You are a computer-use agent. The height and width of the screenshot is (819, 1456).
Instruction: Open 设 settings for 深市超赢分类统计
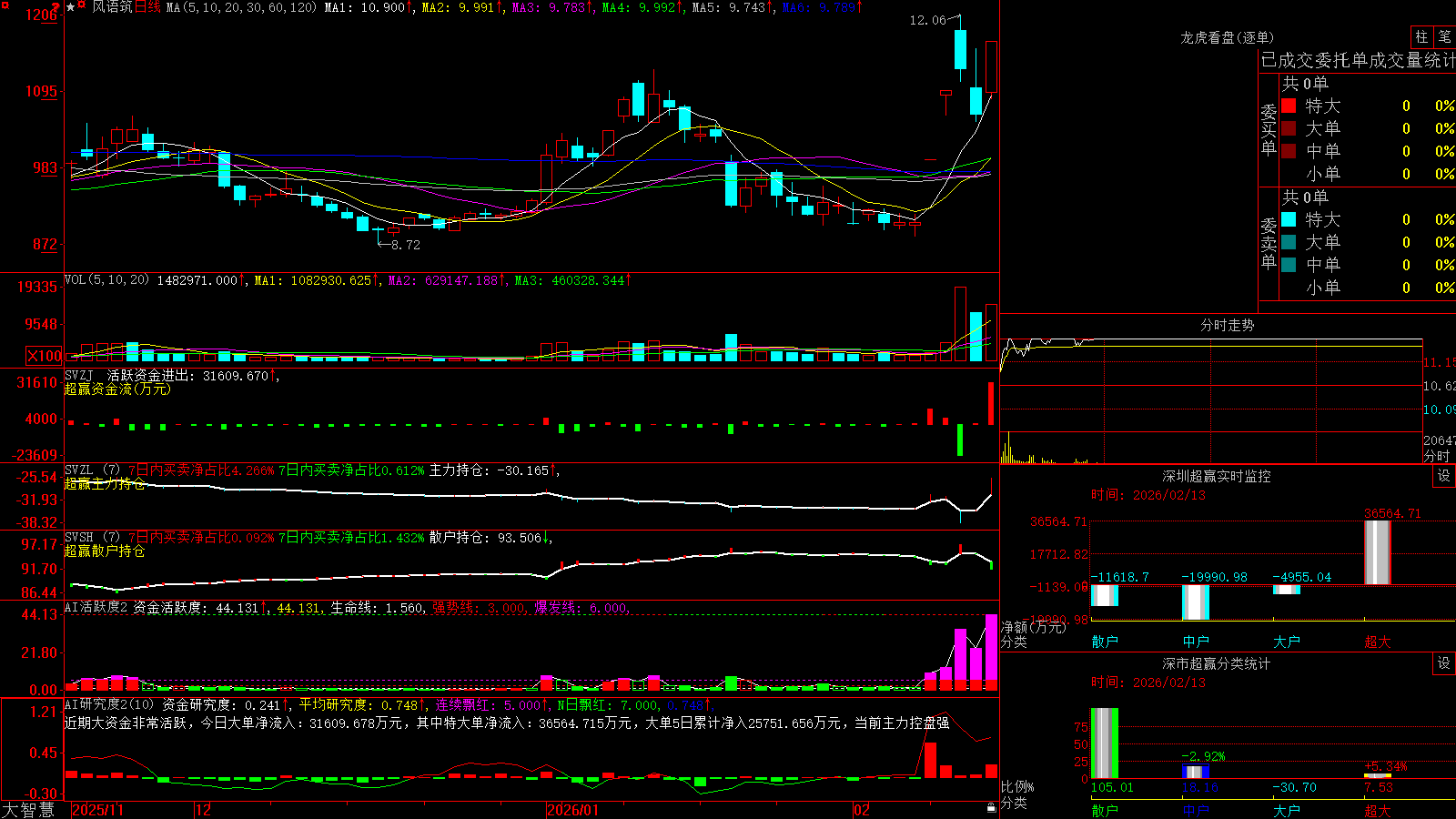[1444, 663]
